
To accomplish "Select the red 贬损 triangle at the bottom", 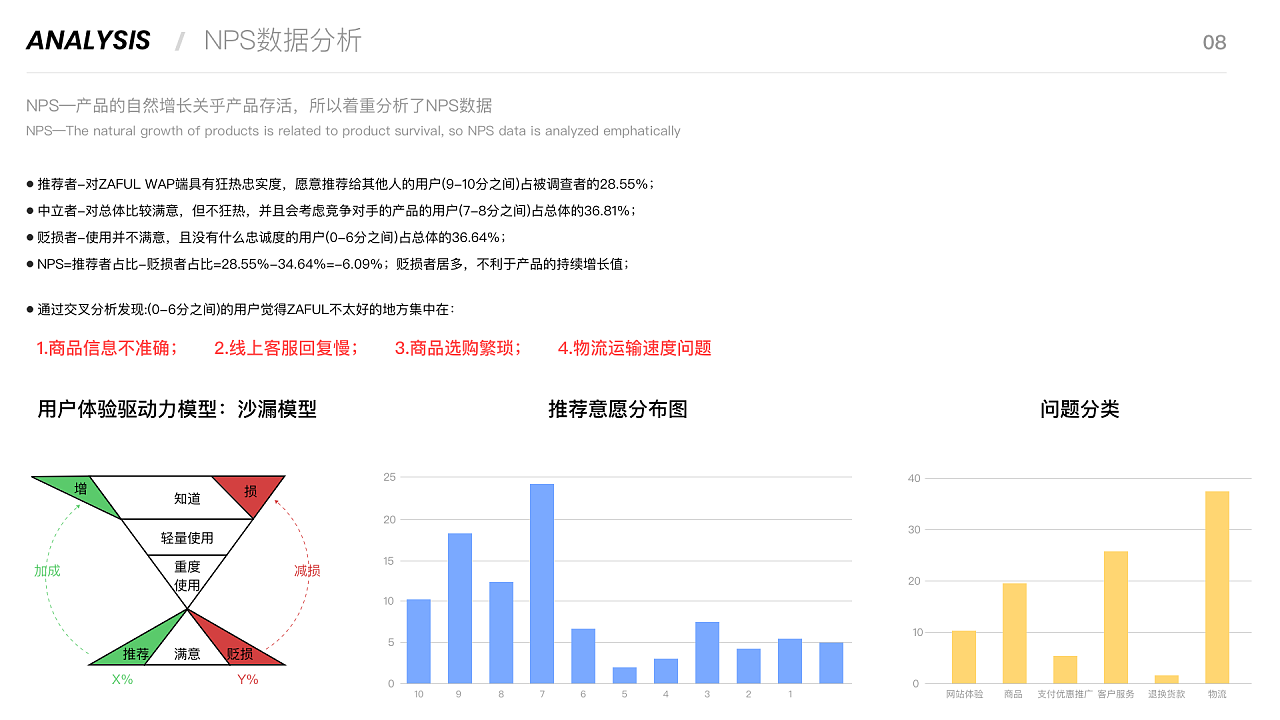I will 238,651.
